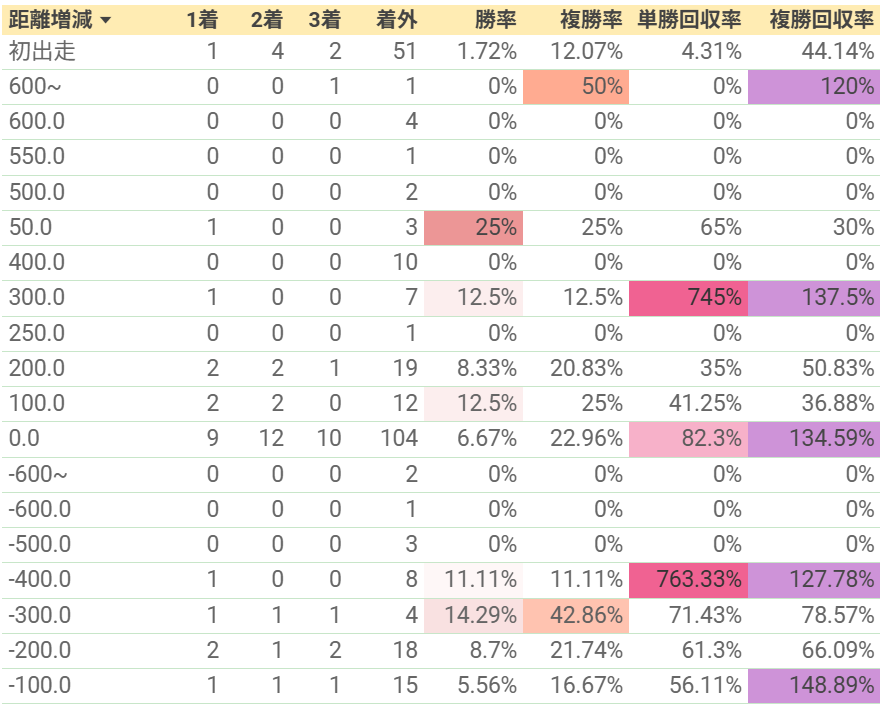Click the -400.0 row label
Viewport: 881px width, 706px height.
point(40,580)
